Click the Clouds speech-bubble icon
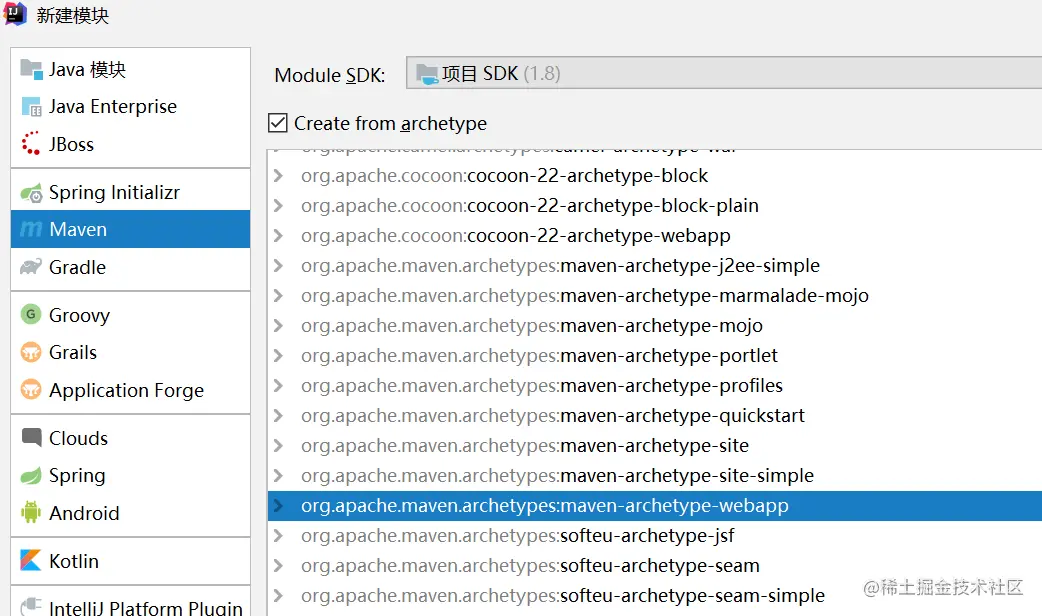The height and width of the screenshot is (616, 1042). tap(31, 437)
